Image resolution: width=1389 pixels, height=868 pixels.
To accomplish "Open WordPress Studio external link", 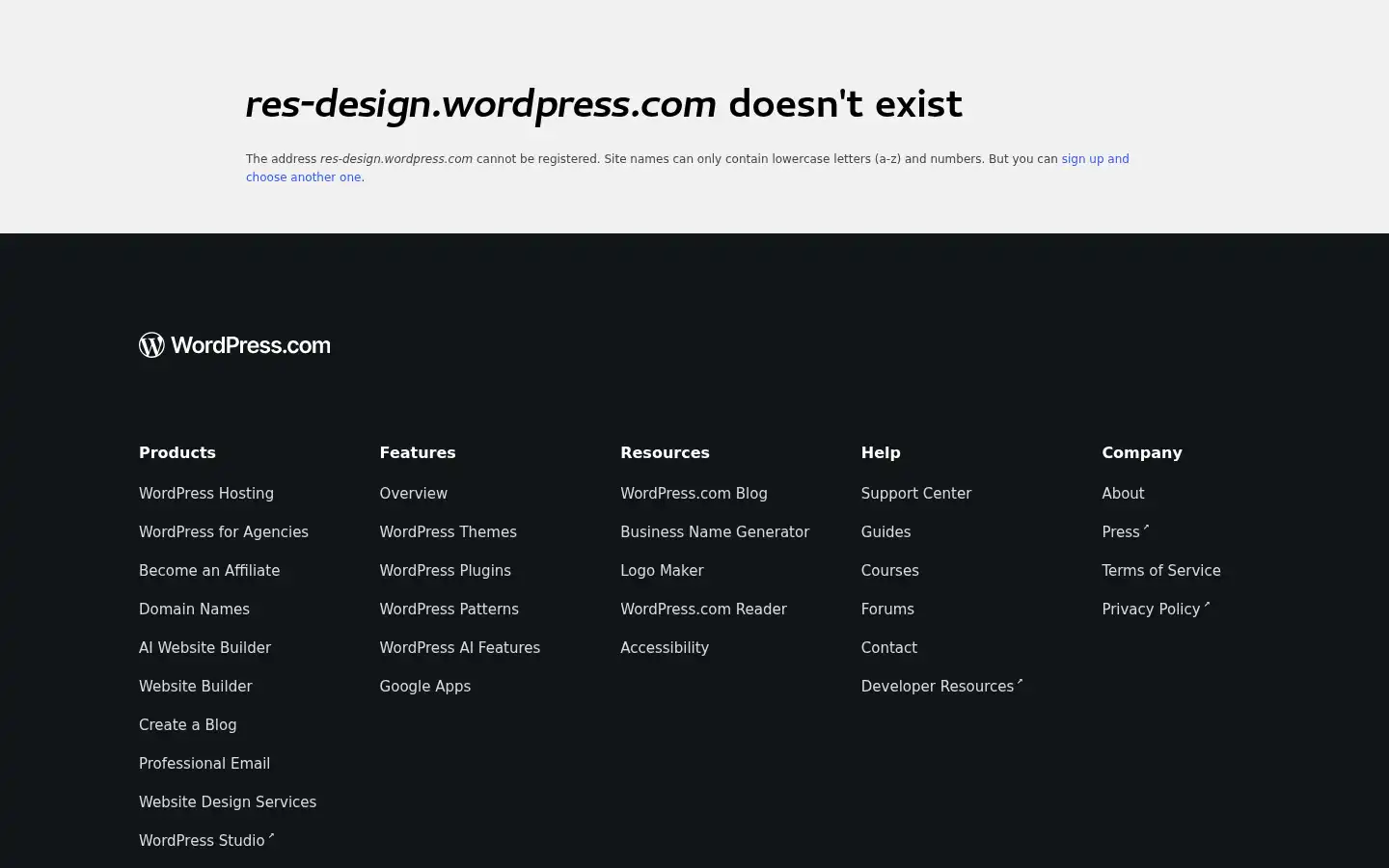I will coord(206,840).
